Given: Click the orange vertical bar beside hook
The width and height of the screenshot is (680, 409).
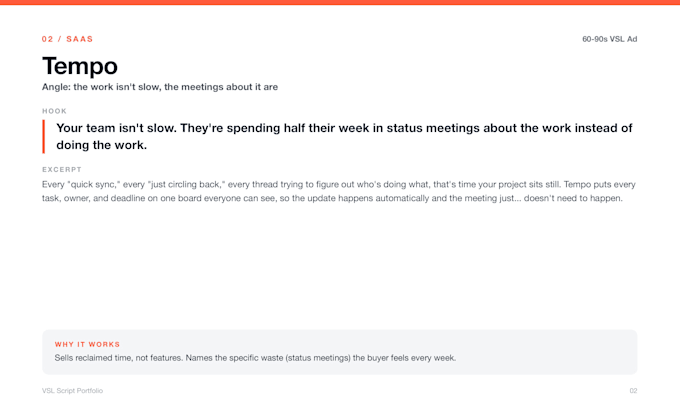Looking at the screenshot, I should (43, 137).
